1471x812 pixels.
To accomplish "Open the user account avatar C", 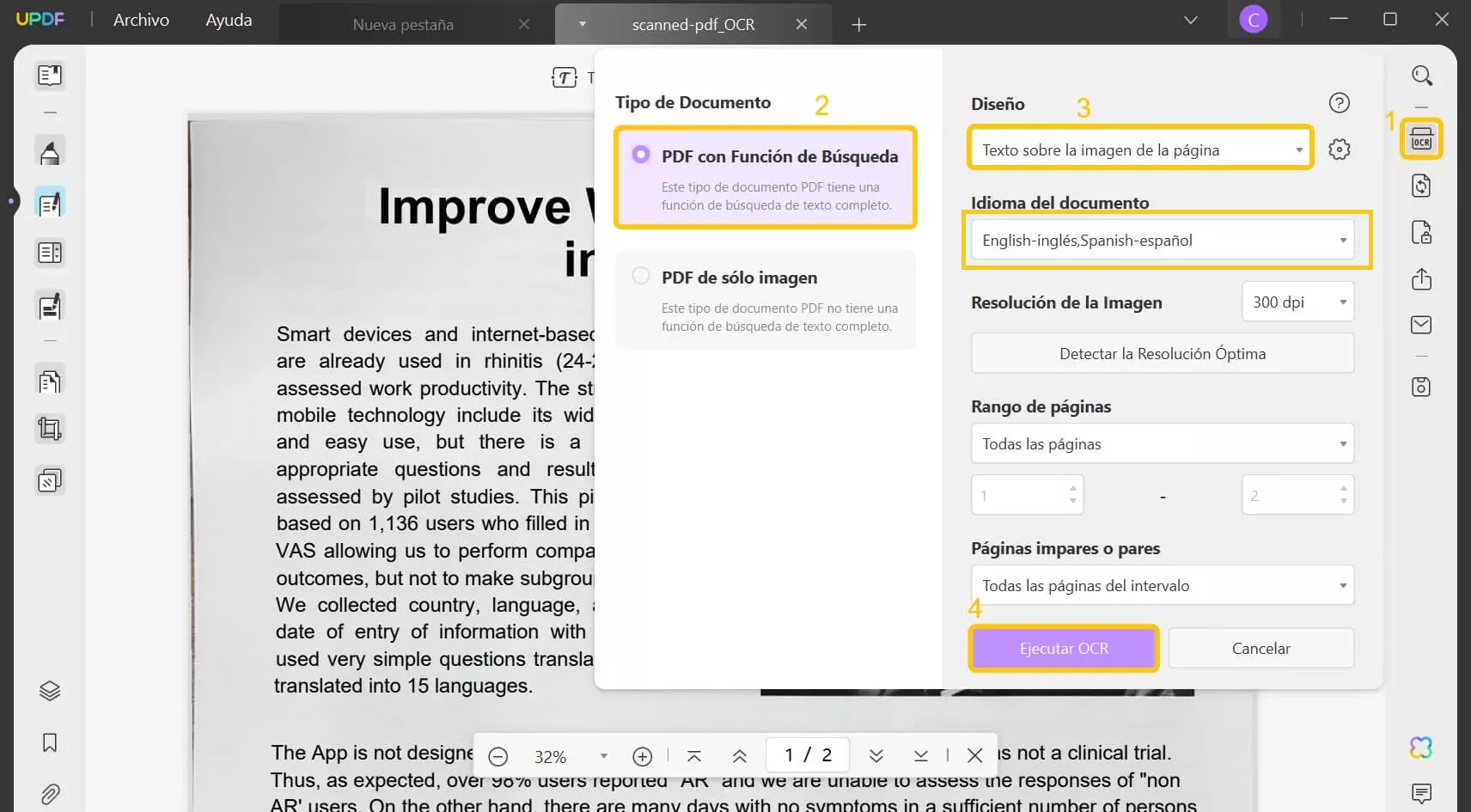I will tap(1254, 20).
